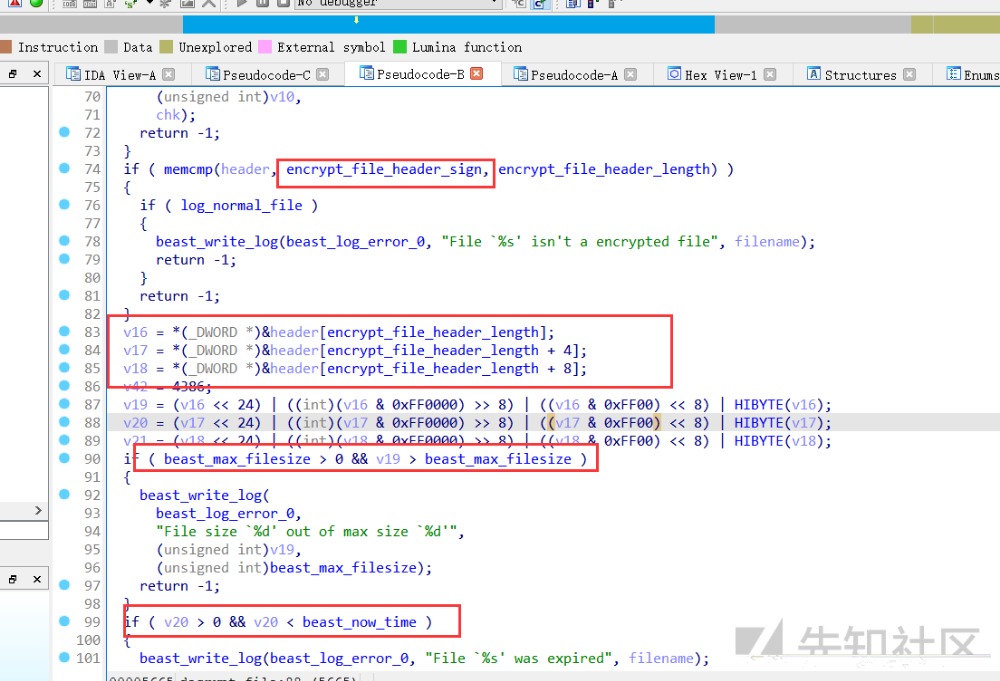Click HIBYTE(v17) on line 88

779,423
